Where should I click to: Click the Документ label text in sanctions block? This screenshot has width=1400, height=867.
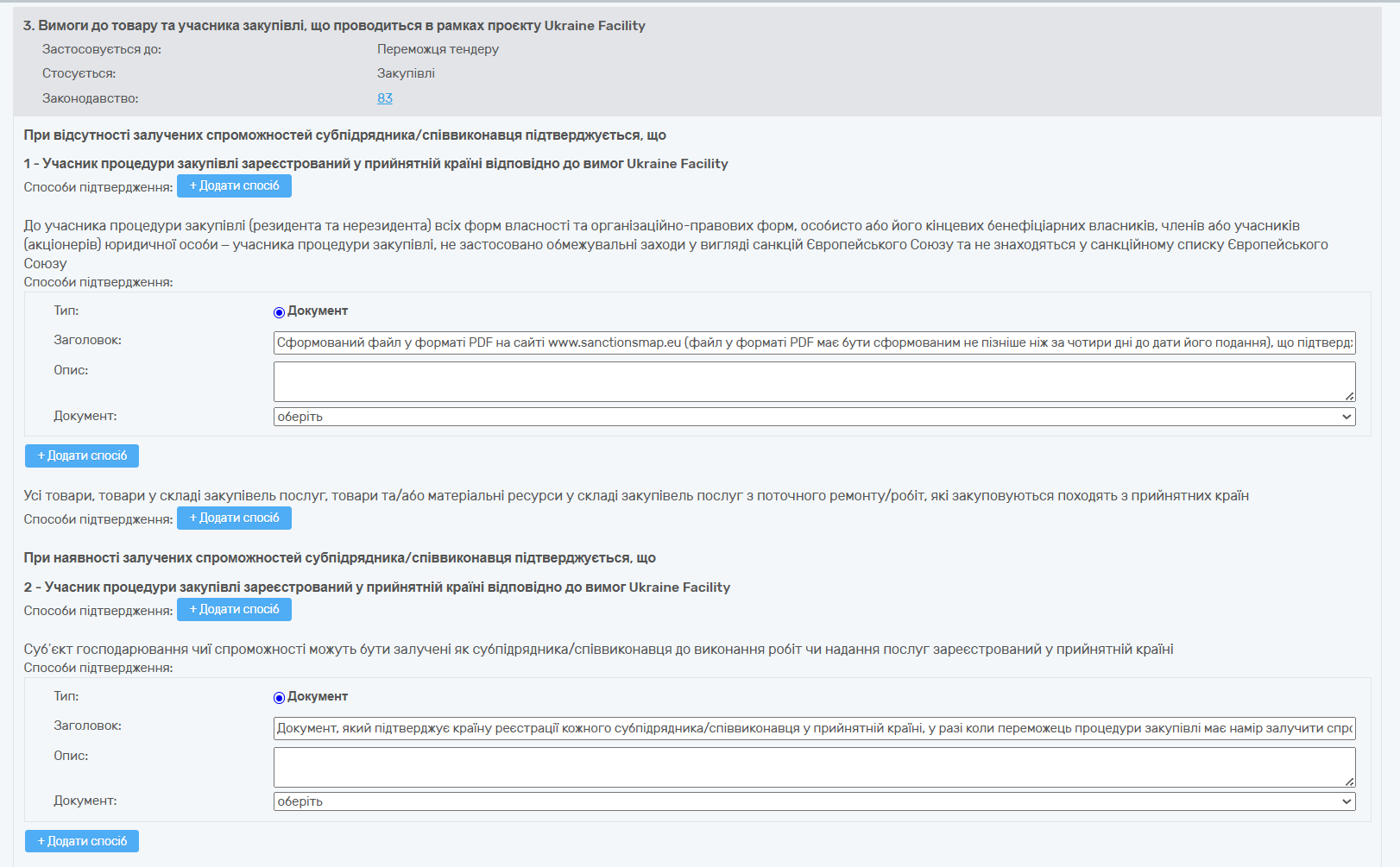click(x=318, y=311)
